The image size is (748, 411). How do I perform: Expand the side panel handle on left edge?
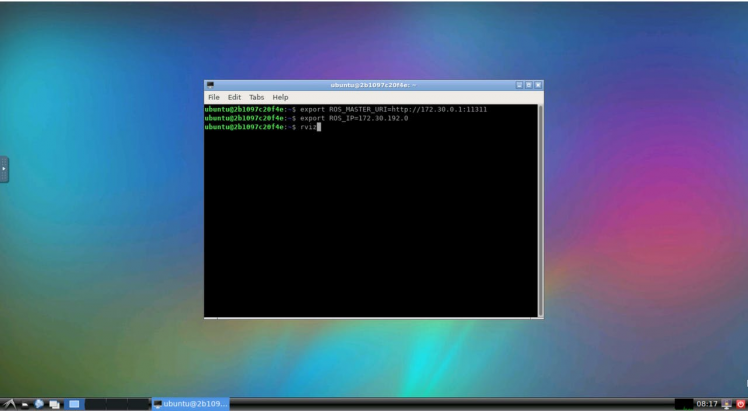click(4, 169)
